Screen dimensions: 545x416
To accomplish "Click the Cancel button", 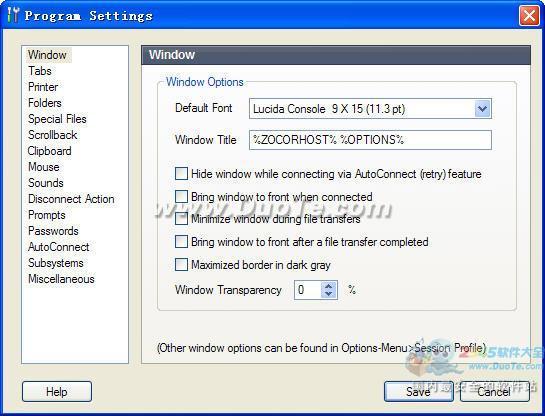I will [x=494, y=392].
